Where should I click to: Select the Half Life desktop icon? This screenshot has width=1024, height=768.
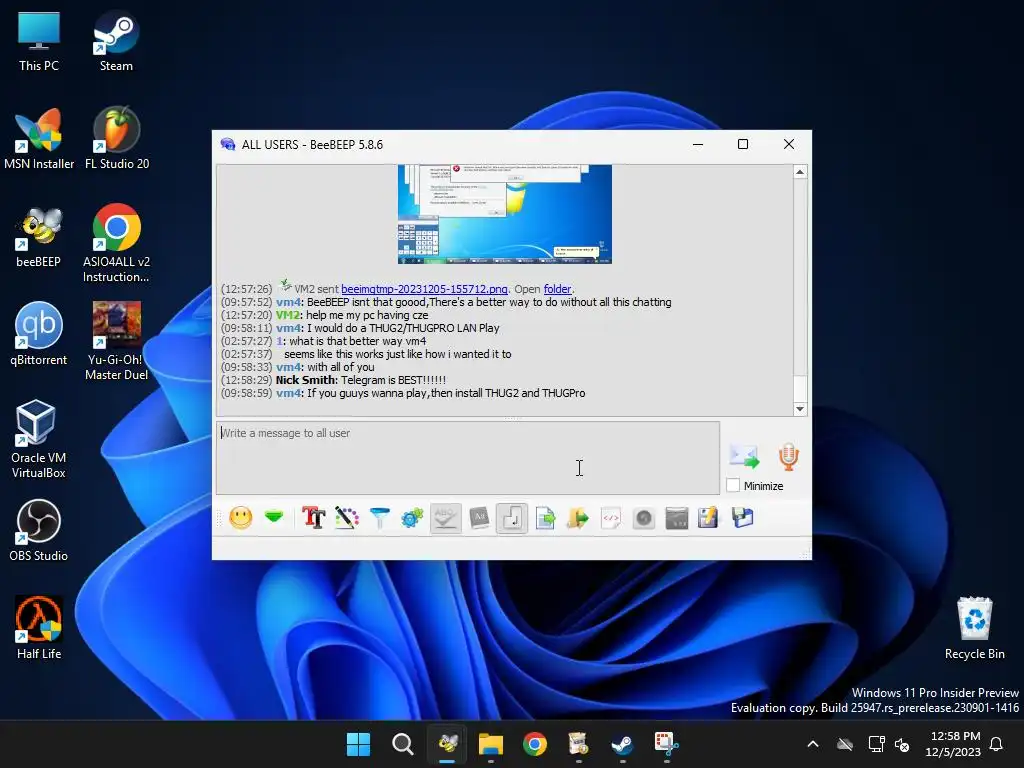(x=39, y=628)
